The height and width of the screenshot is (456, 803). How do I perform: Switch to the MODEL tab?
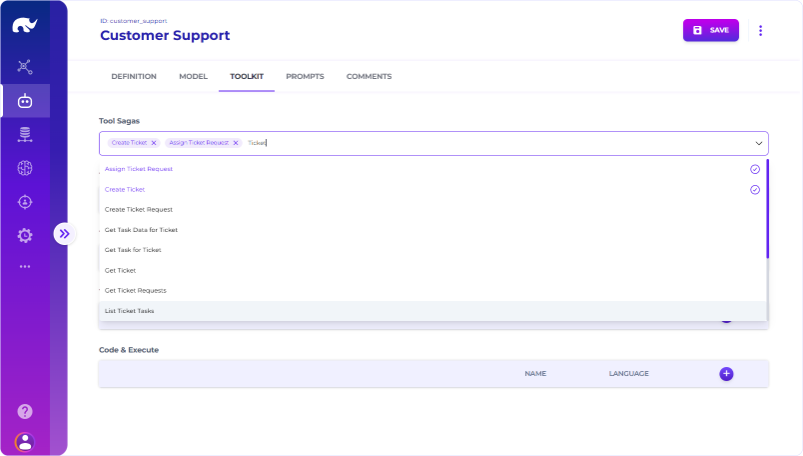[x=193, y=76]
